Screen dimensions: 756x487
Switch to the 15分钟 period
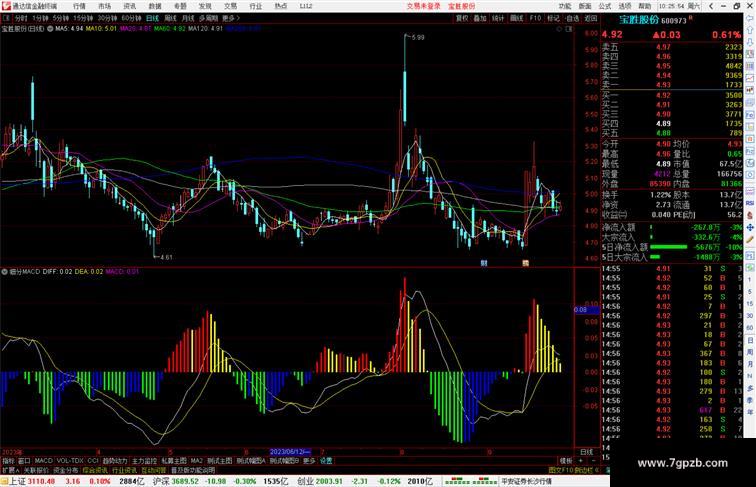(83, 18)
